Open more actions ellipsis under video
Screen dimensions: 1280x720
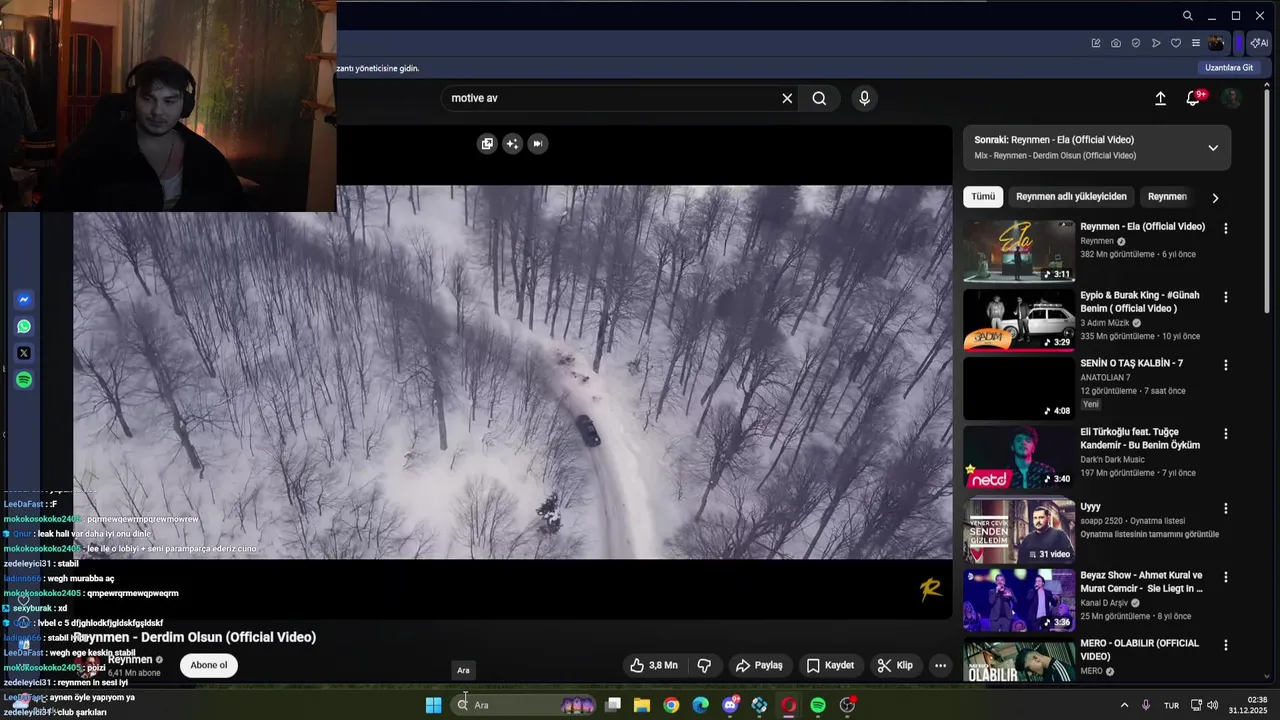point(940,665)
